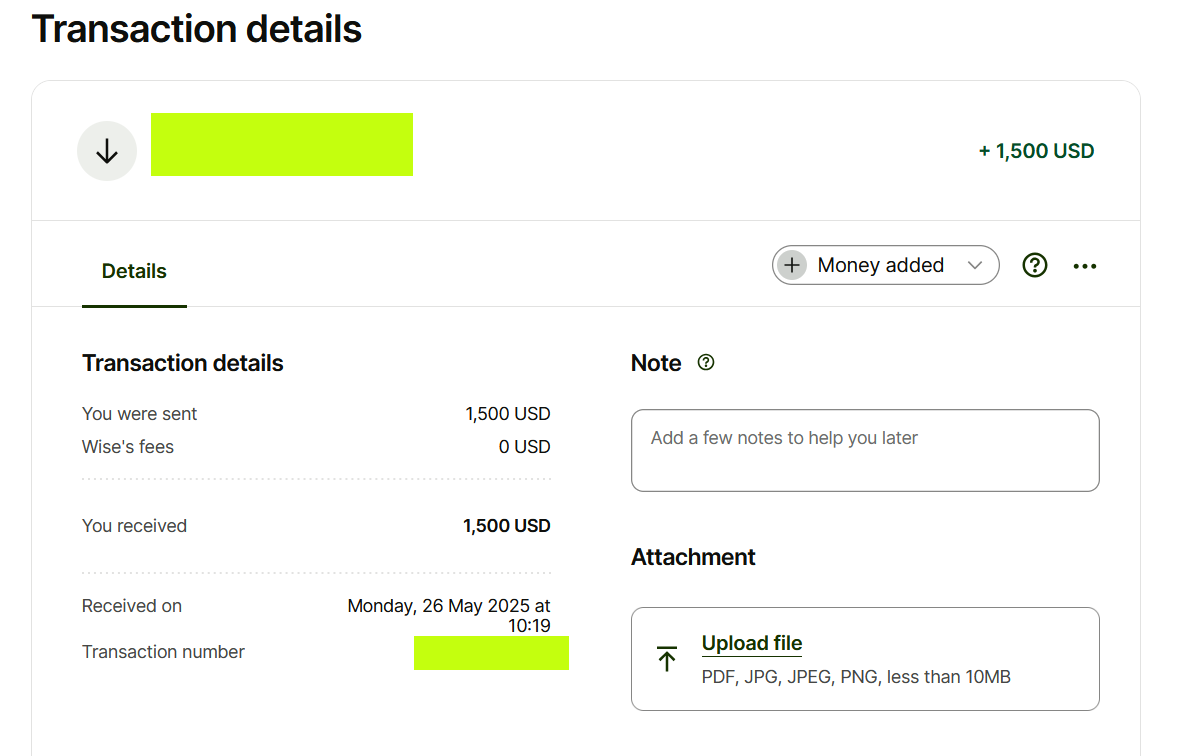Expand the Money added chevron arrow

click(x=975, y=265)
